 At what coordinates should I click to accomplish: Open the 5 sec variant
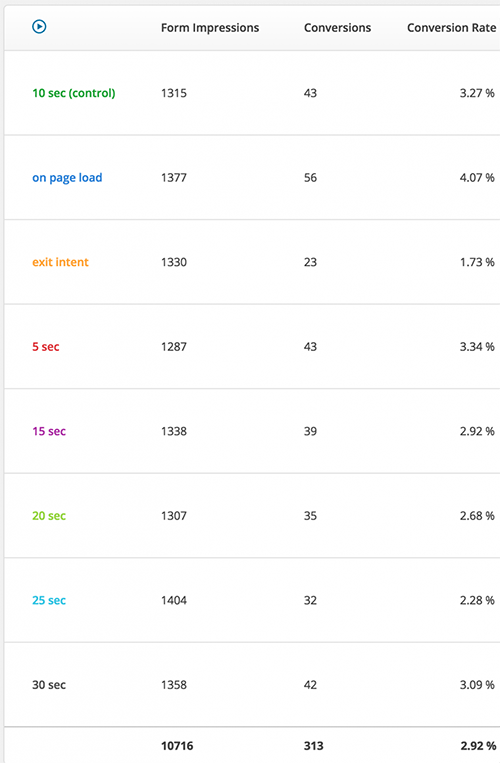click(46, 346)
